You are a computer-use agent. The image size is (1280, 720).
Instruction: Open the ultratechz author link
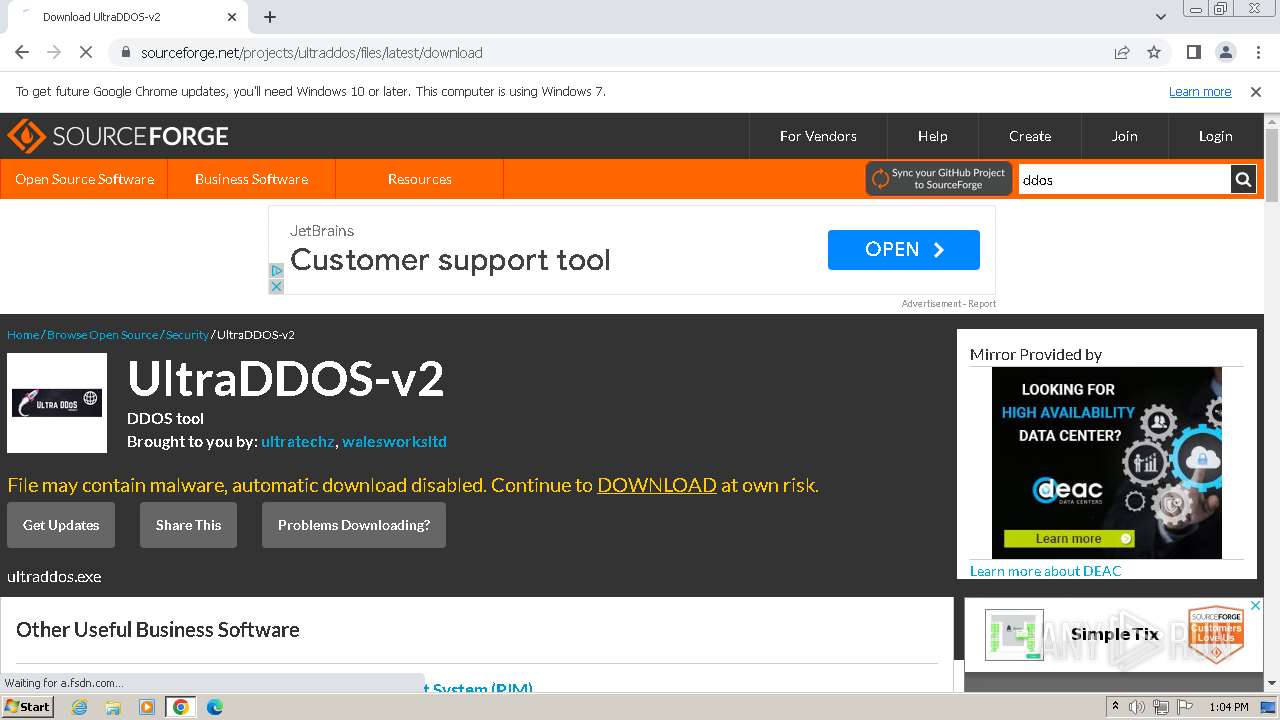tap(298, 441)
